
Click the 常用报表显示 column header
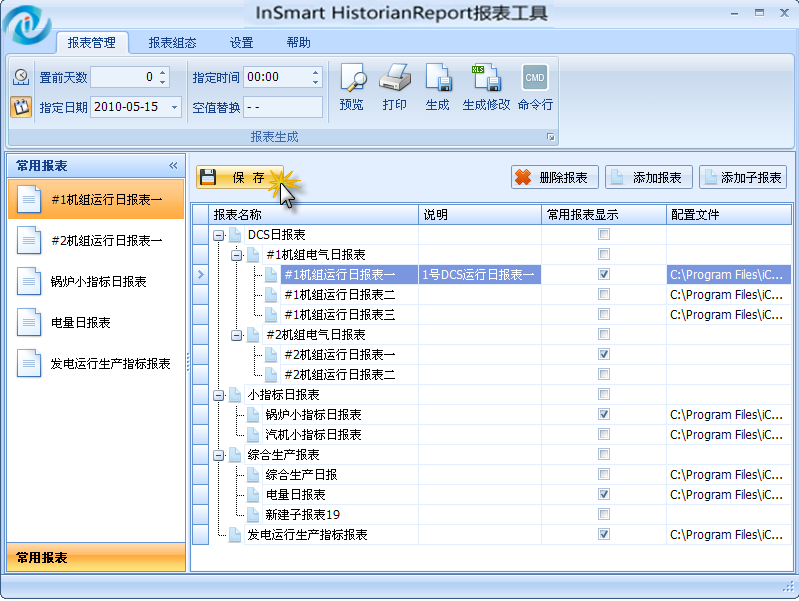(x=604, y=215)
